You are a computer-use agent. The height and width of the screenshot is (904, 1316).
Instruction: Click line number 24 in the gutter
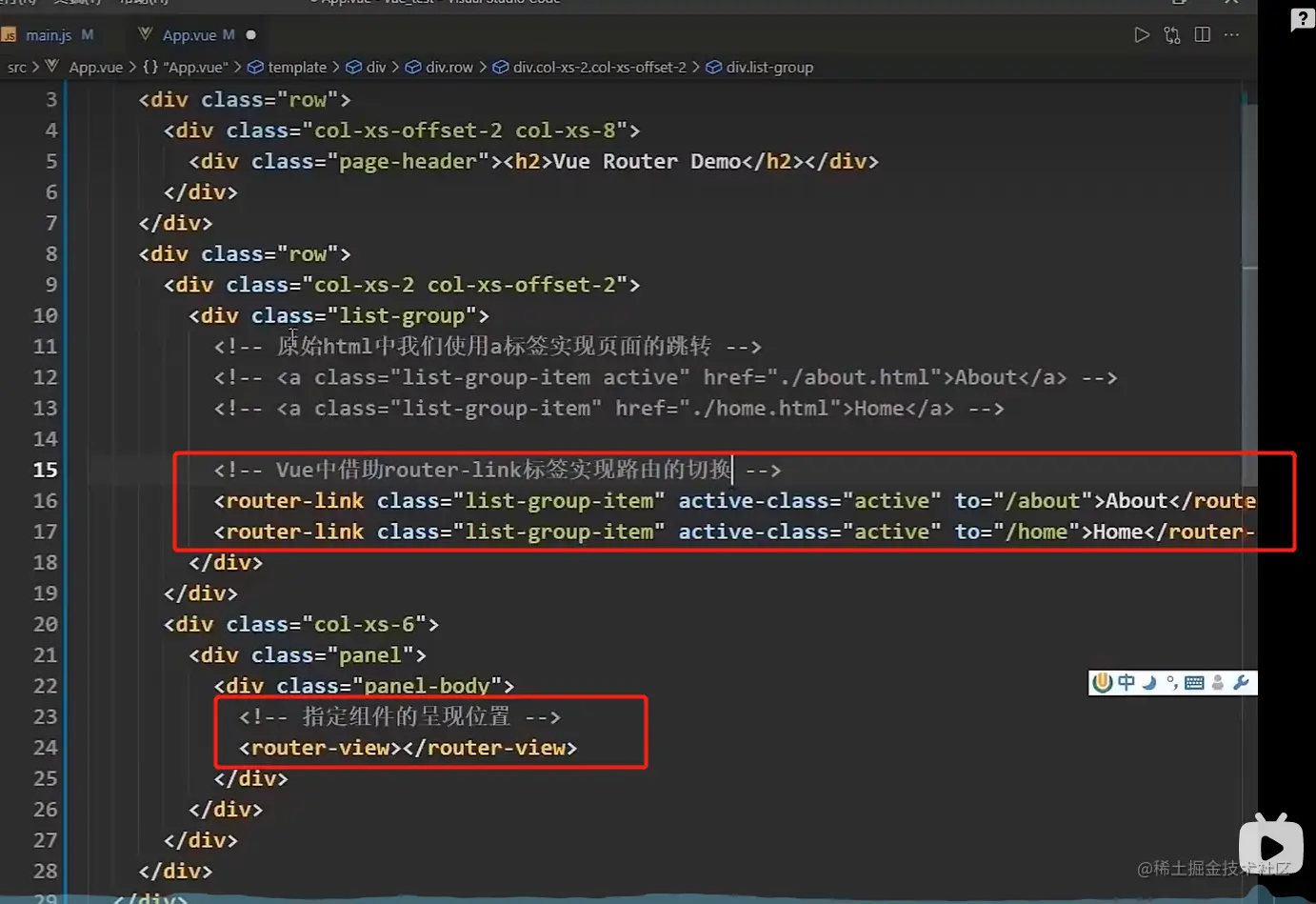[45, 748]
